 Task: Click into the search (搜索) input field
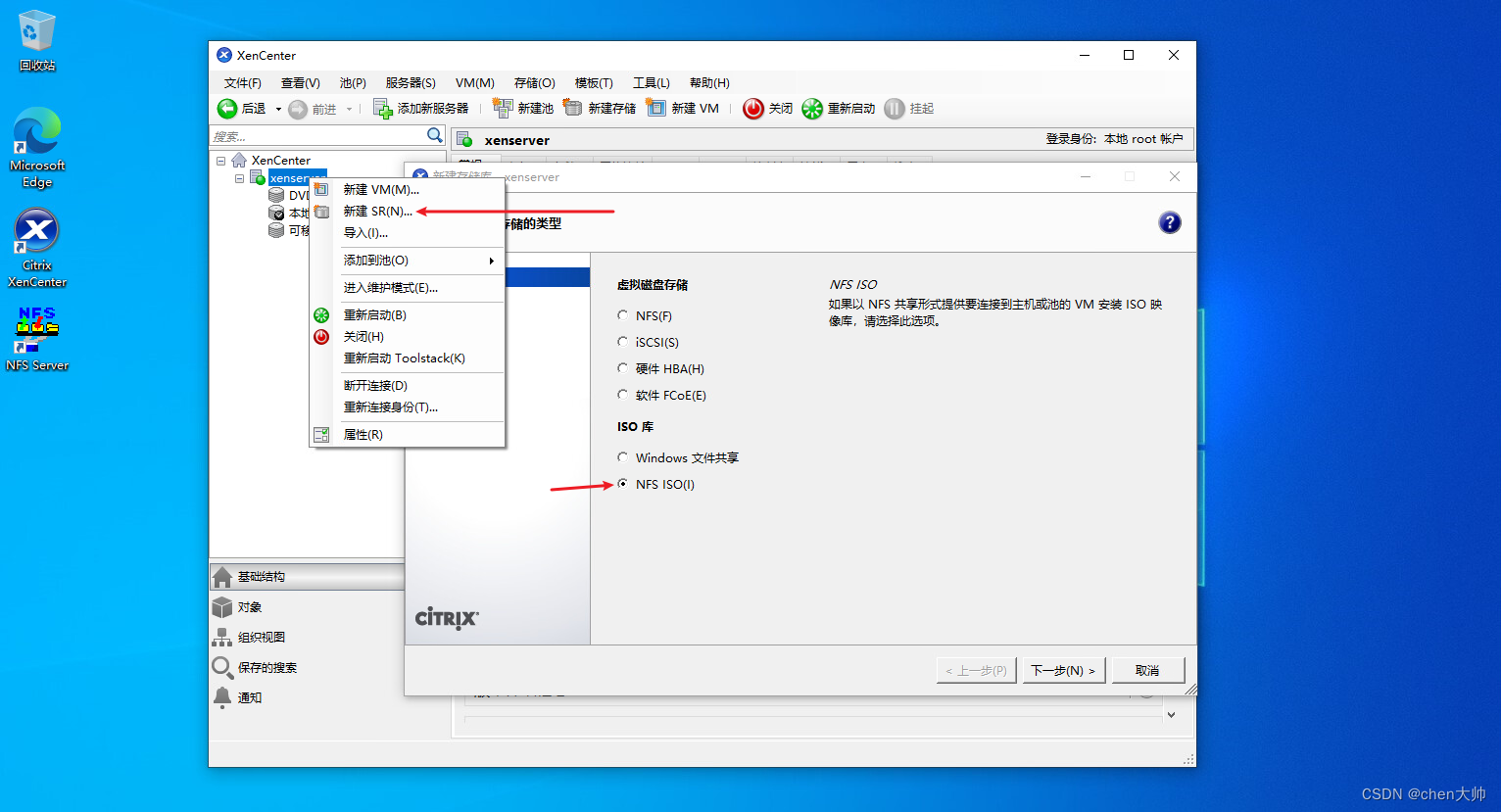coord(317,136)
